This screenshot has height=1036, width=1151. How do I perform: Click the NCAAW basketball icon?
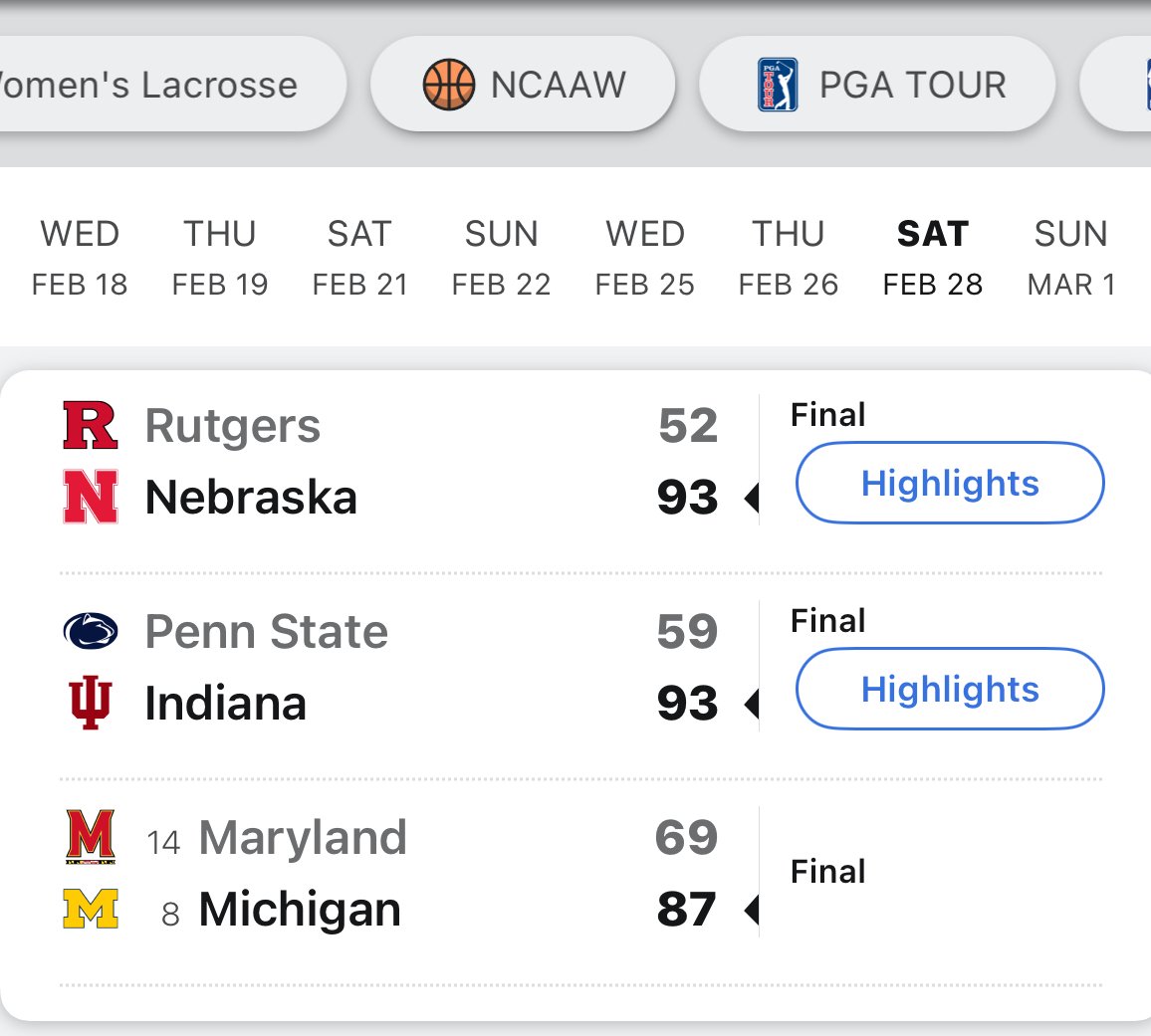pyautogui.click(x=449, y=85)
